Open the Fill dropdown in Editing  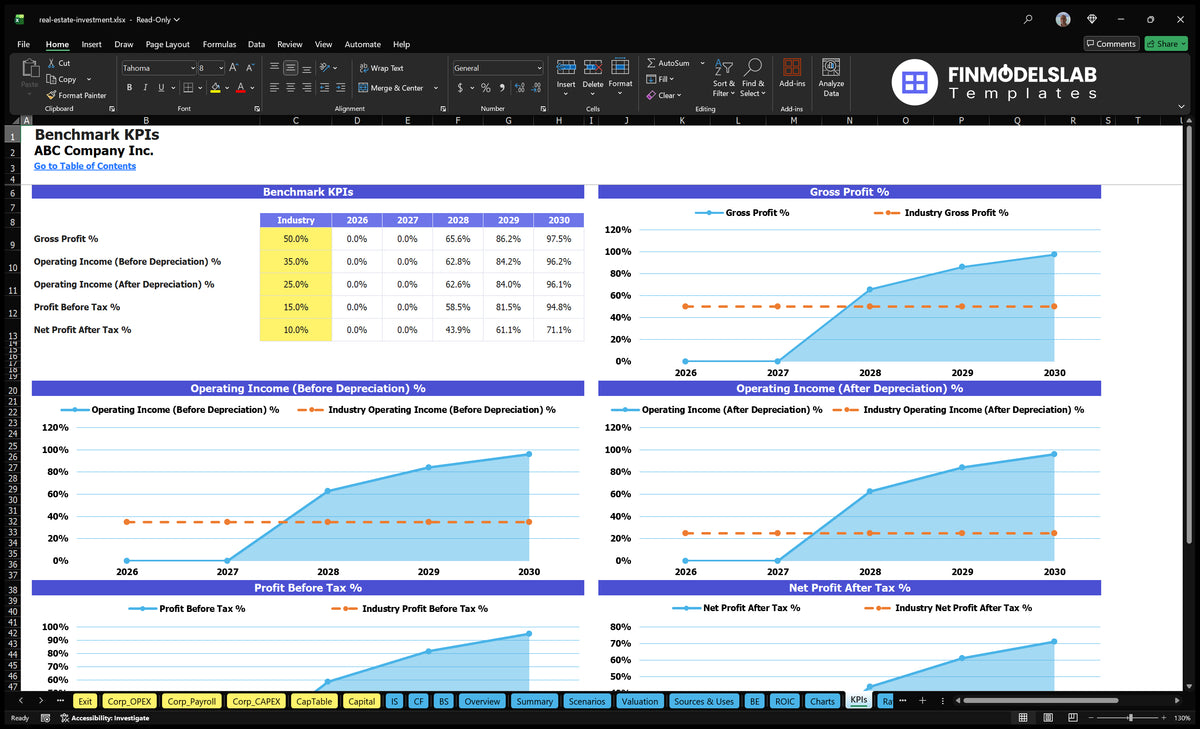(661, 79)
